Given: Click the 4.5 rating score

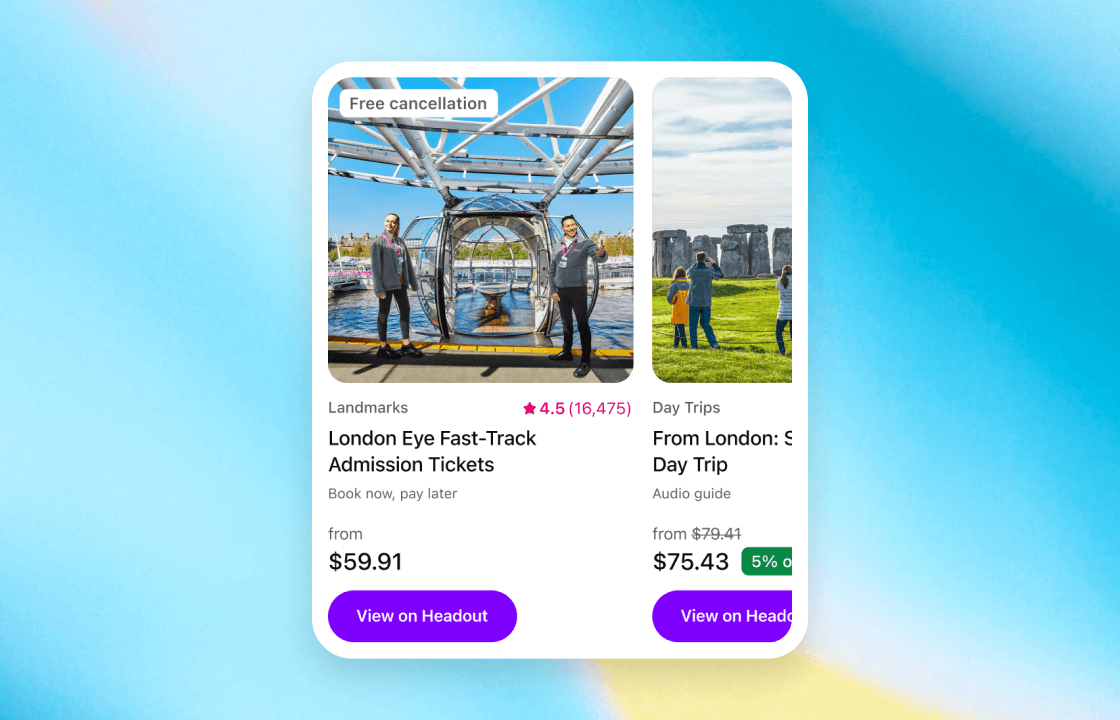Looking at the screenshot, I should [x=552, y=409].
